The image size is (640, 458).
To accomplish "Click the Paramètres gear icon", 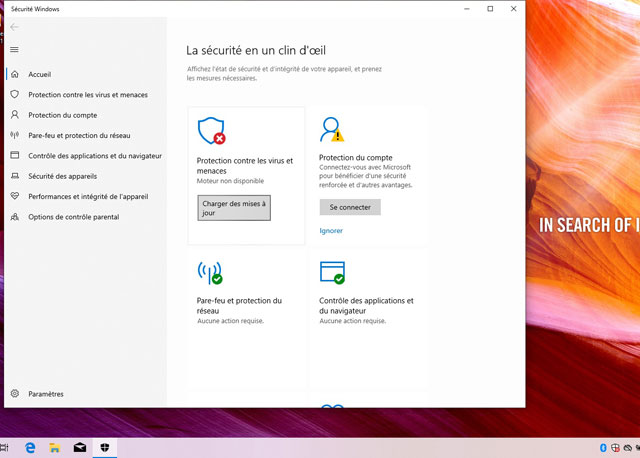I will [x=15, y=394].
